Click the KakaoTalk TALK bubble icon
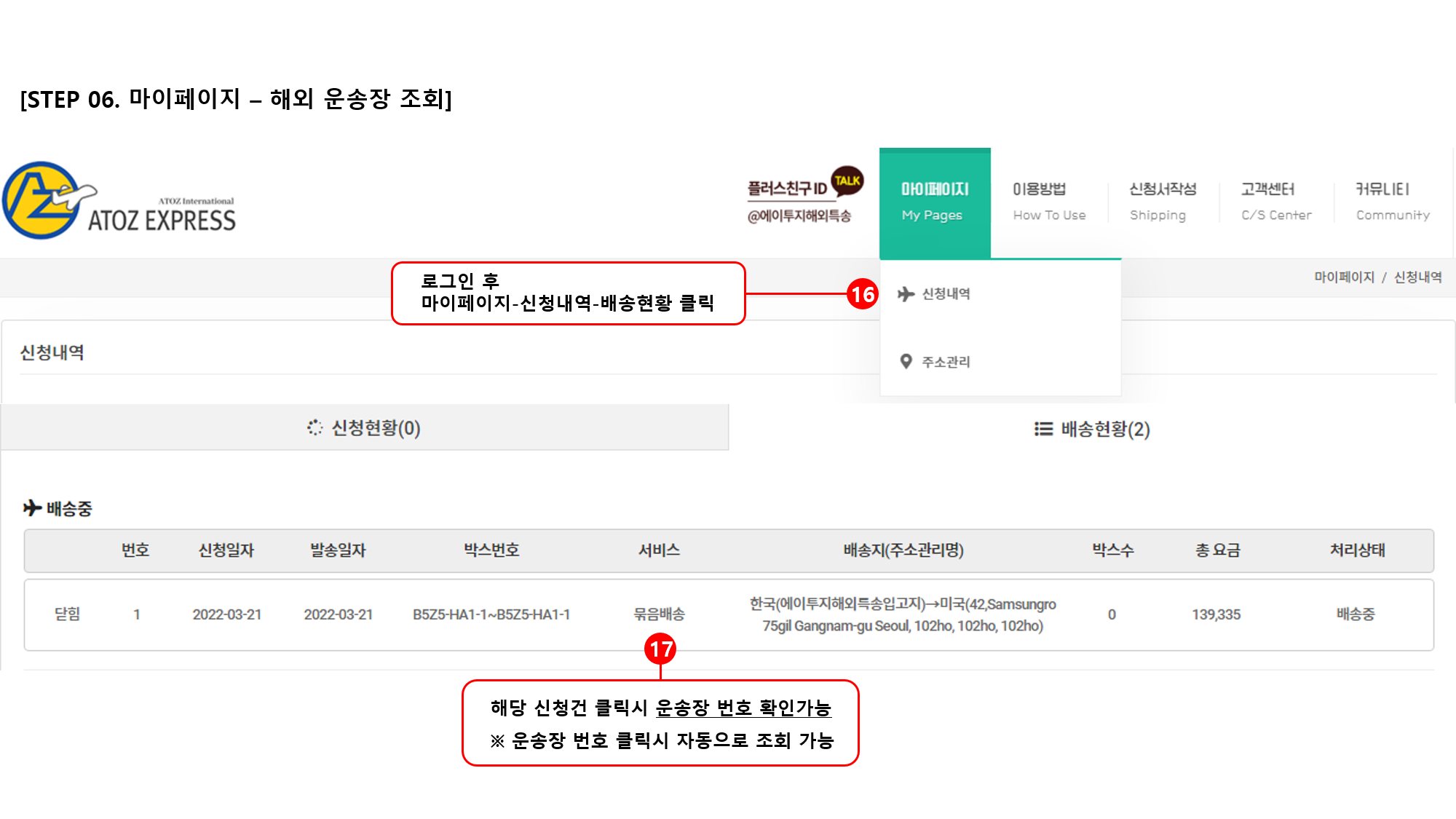This screenshot has height=819, width=1456. [847, 181]
